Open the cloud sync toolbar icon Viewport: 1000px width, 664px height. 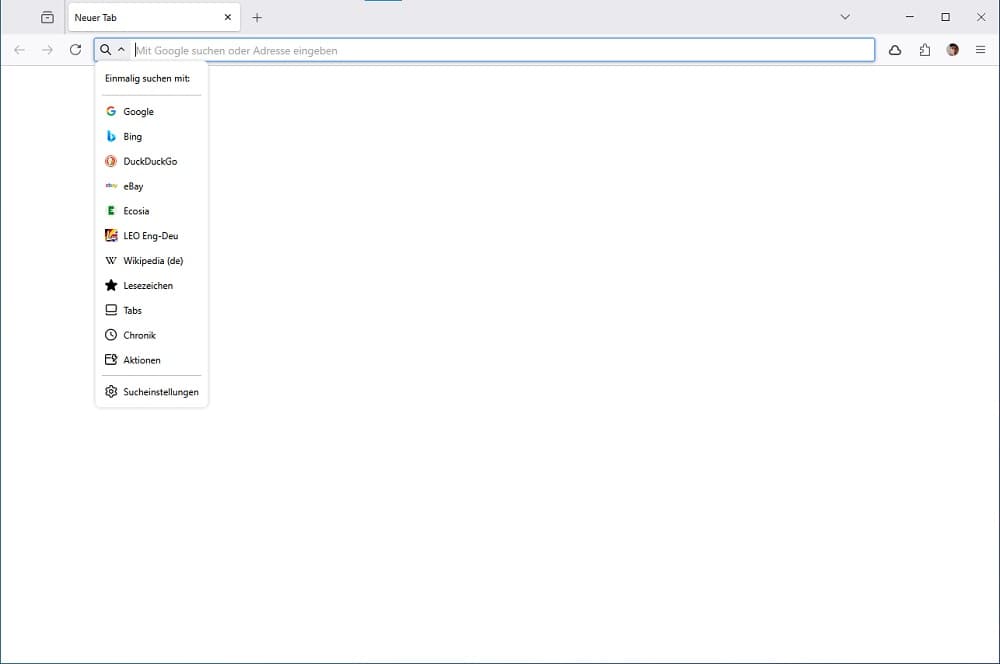click(895, 50)
